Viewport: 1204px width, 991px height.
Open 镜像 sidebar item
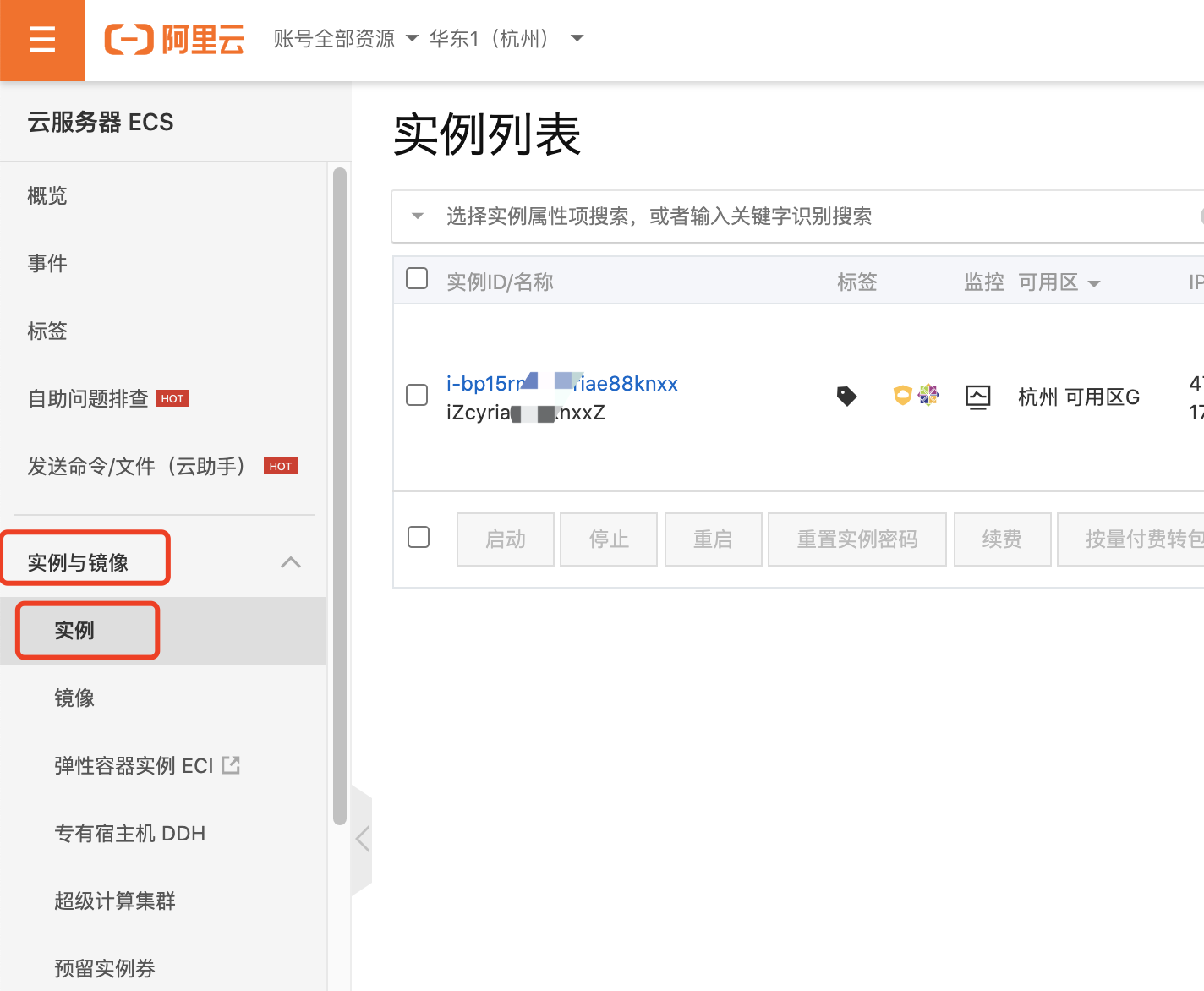[74, 698]
